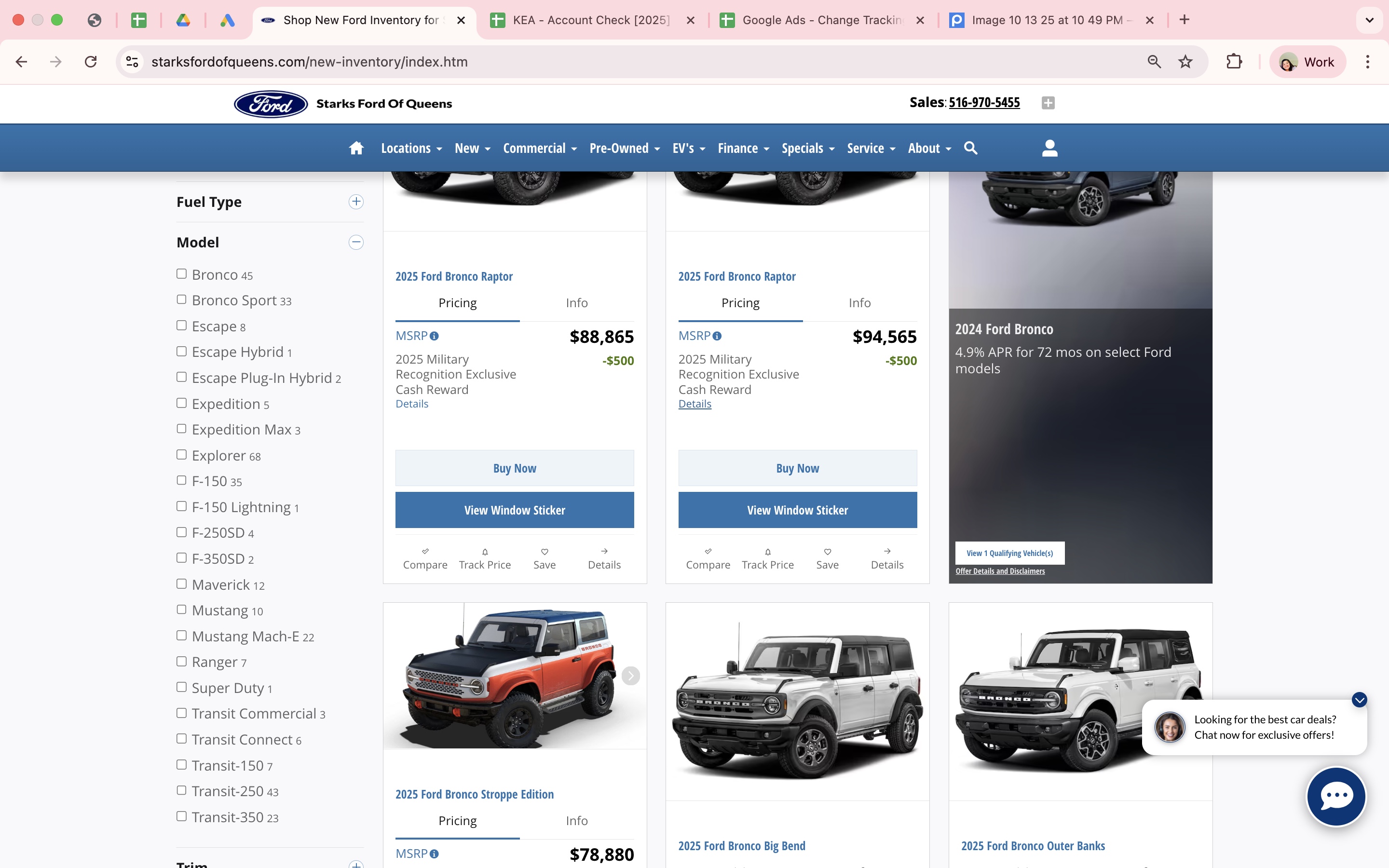
Task: Open the Specials navigation menu
Action: 807,148
